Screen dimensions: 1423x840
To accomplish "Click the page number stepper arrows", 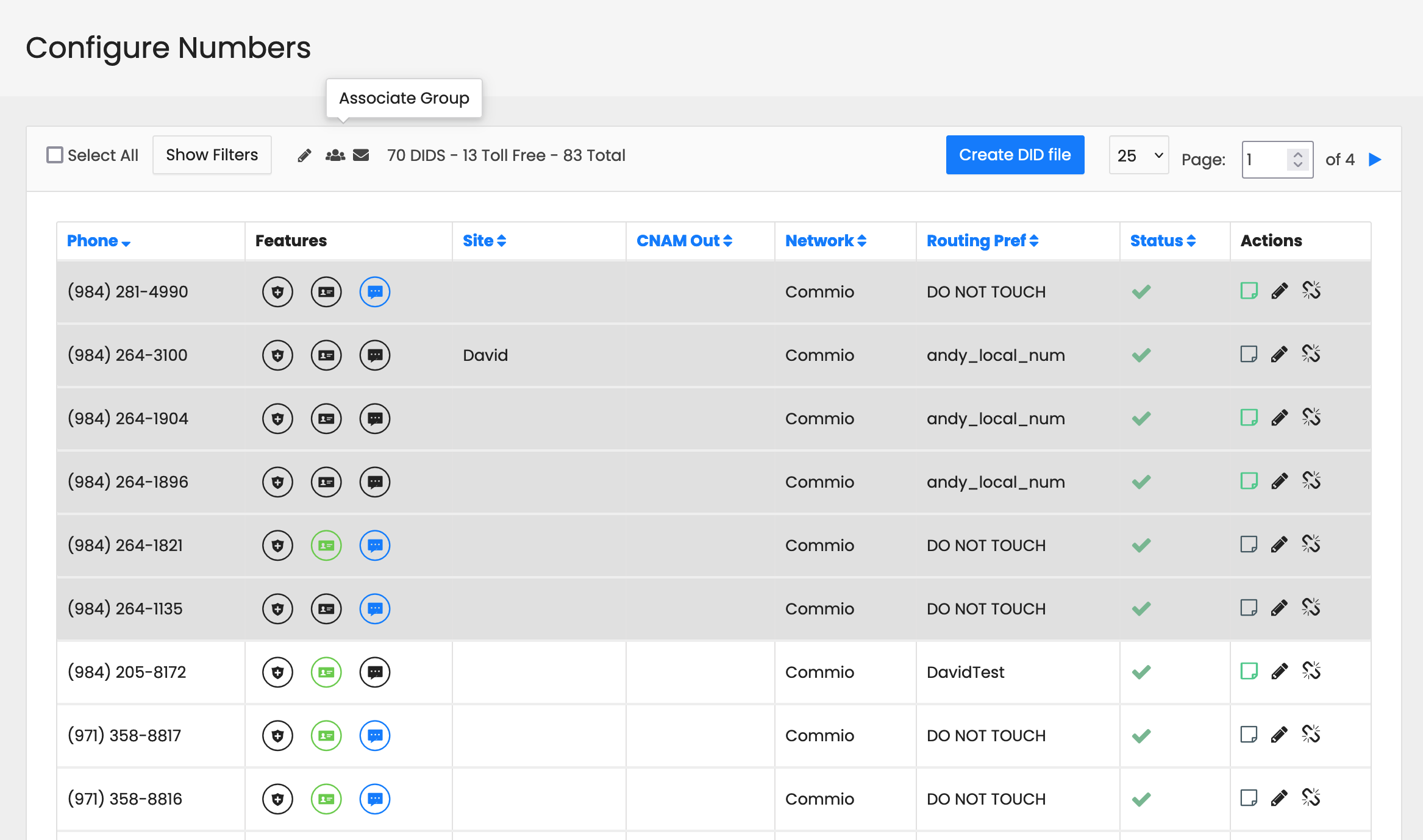I will [x=1298, y=160].
